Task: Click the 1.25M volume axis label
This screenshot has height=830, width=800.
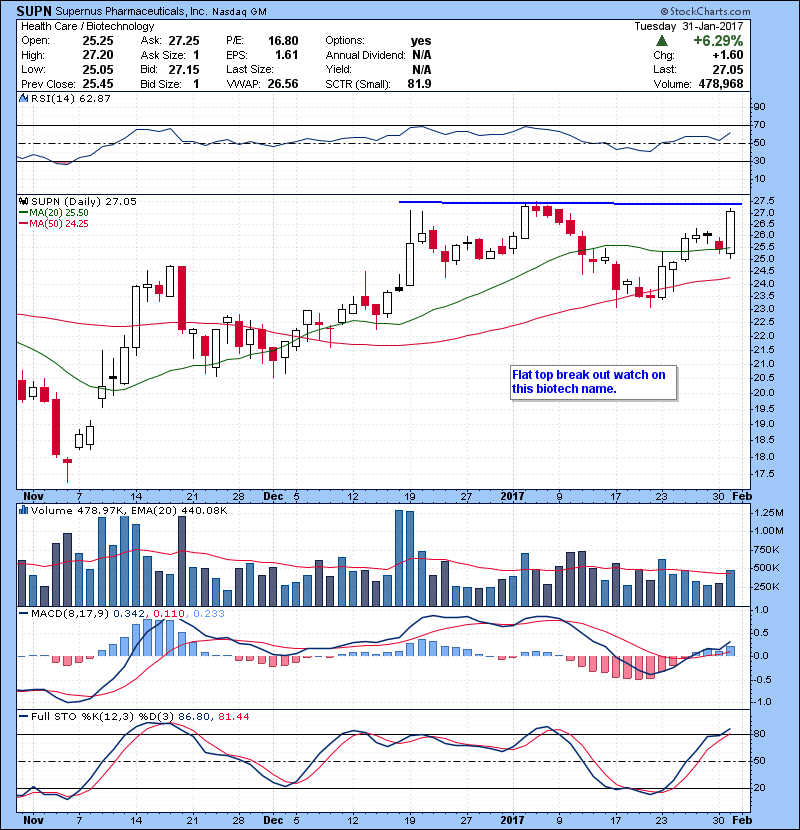Action: pyautogui.click(x=769, y=512)
